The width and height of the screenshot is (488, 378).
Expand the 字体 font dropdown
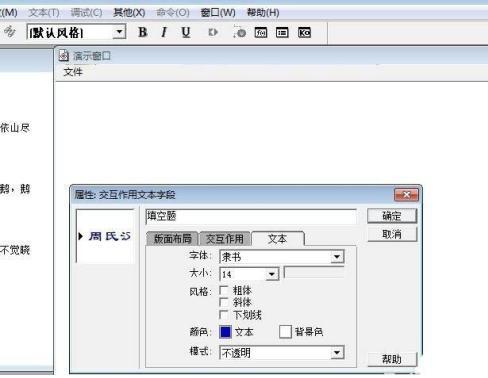(x=337, y=257)
